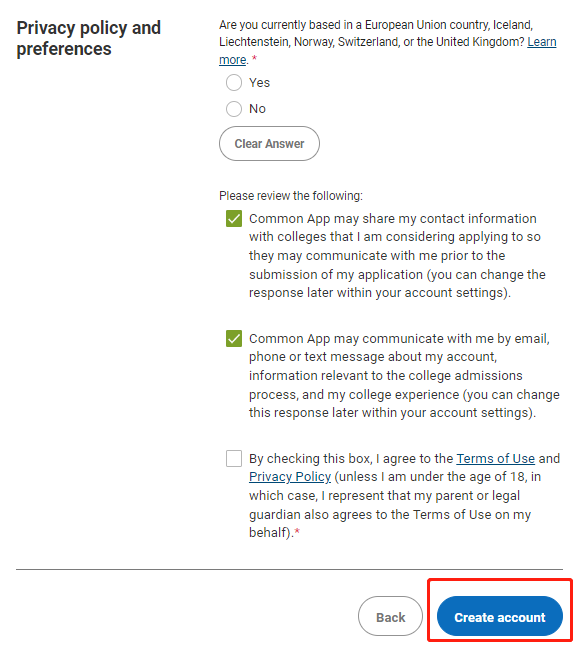Uncheck the communicate by email checkbox
The image size is (581, 648).
(233, 338)
